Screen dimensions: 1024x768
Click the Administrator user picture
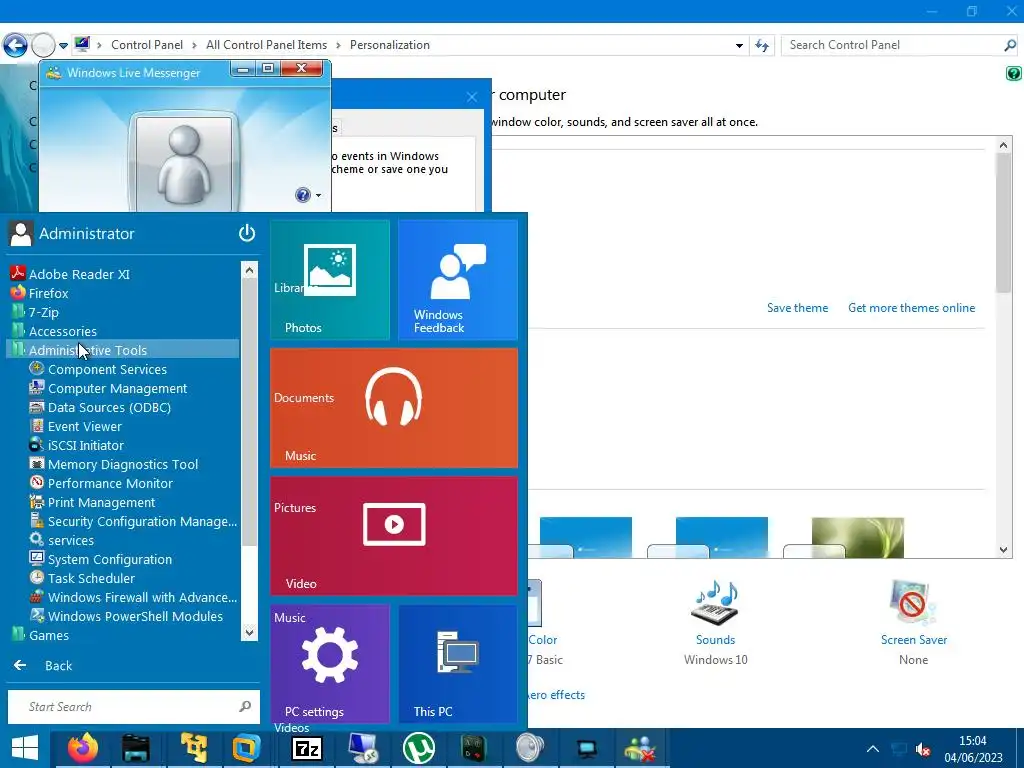(21, 233)
